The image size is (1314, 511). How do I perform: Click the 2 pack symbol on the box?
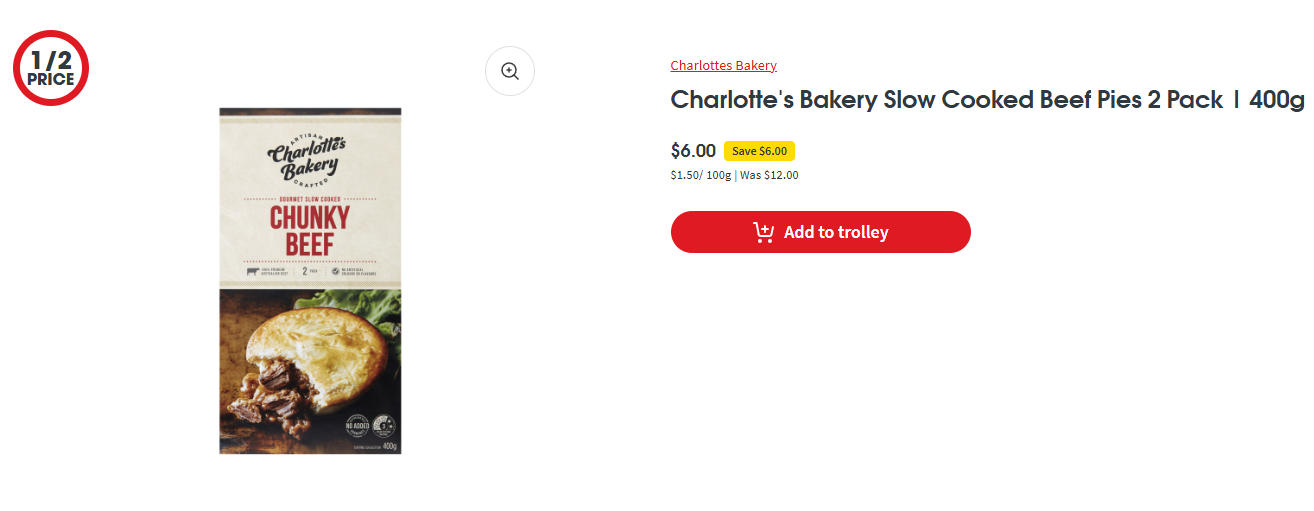pyautogui.click(x=304, y=271)
